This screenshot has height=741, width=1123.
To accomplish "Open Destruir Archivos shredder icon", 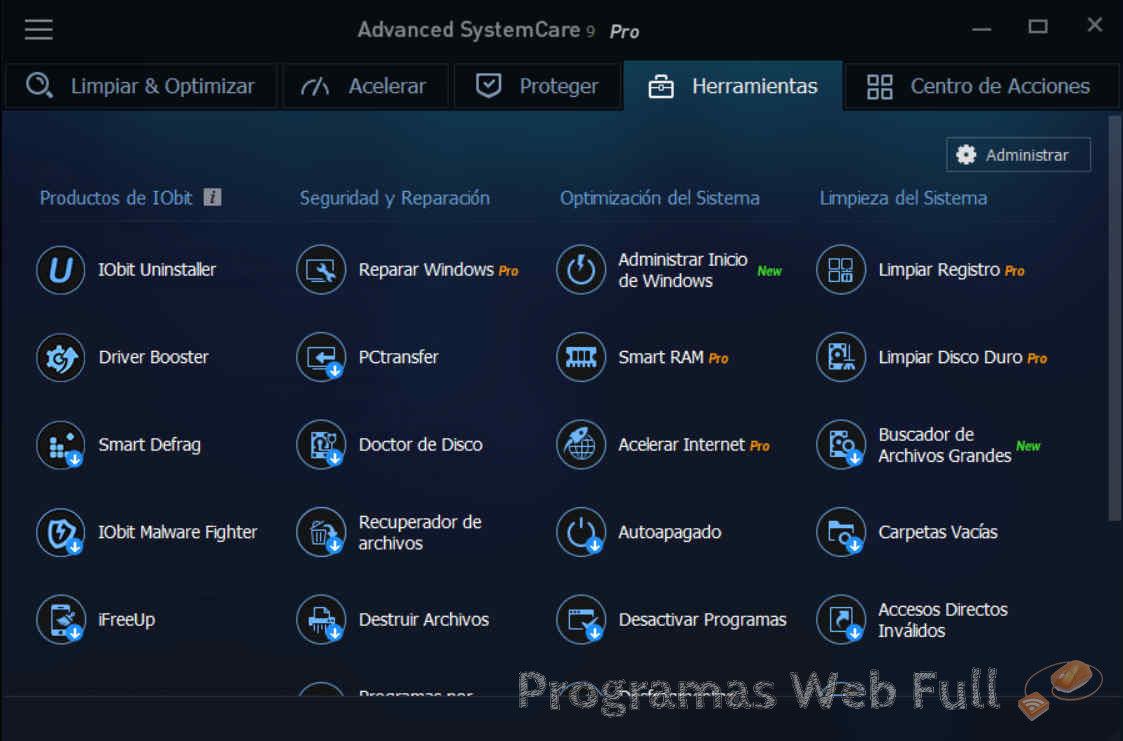I will (321, 619).
